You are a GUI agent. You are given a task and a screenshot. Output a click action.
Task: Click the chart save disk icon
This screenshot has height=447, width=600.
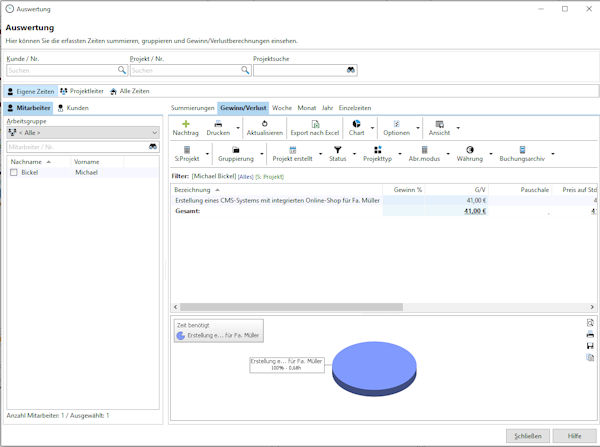point(590,346)
